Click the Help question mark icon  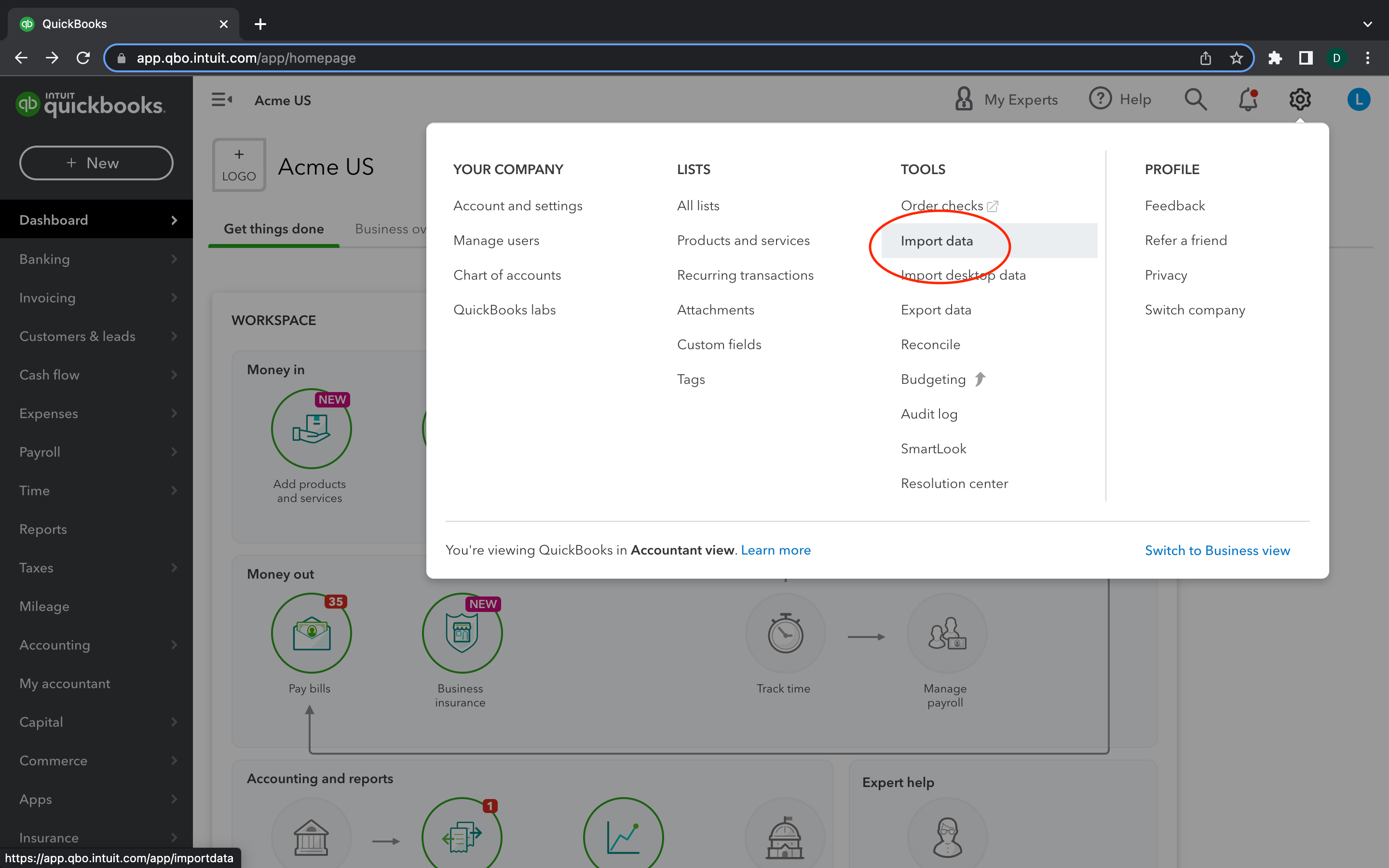click(1100, 99)
